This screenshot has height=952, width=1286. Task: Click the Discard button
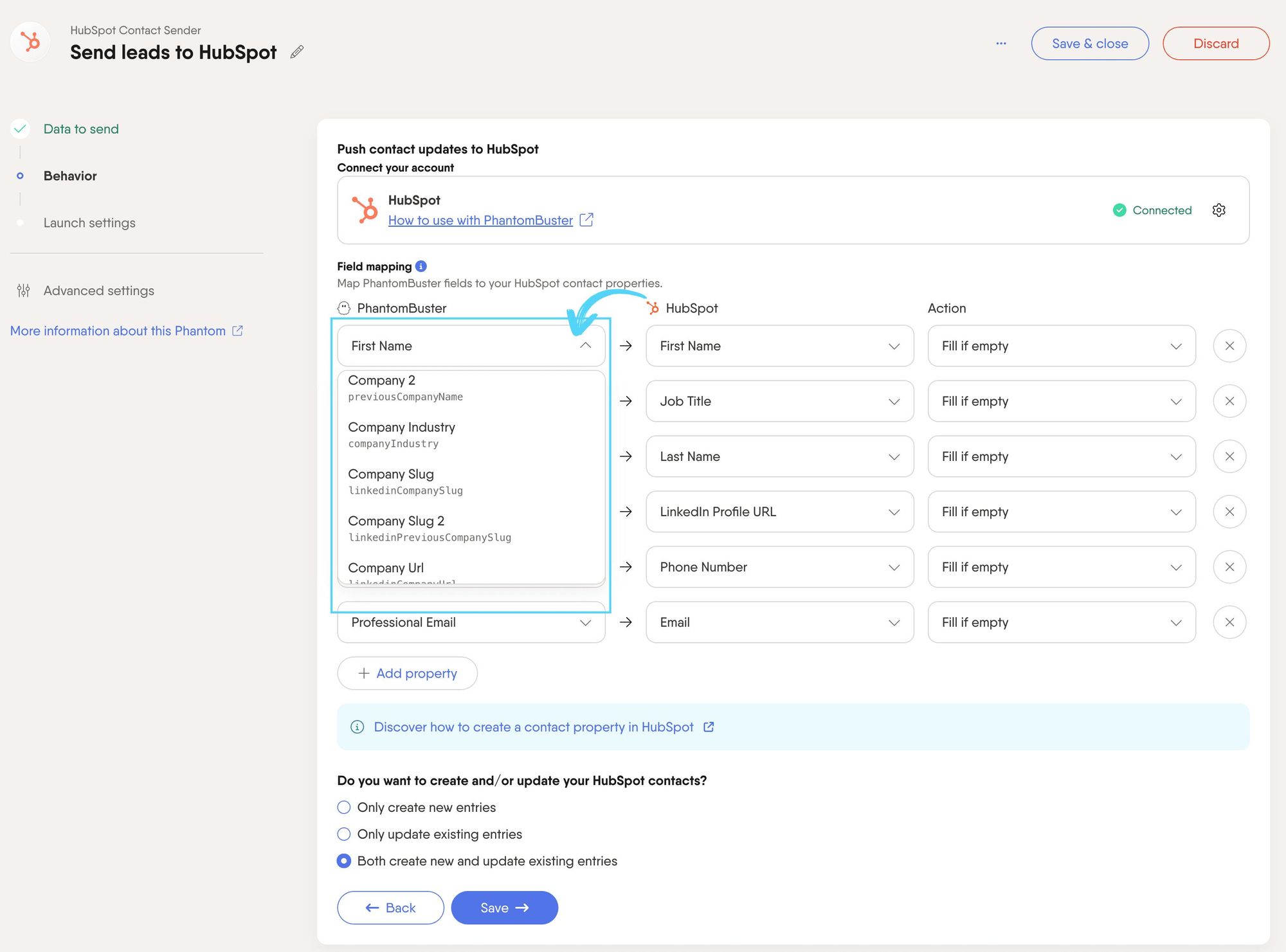[1216, 44]
